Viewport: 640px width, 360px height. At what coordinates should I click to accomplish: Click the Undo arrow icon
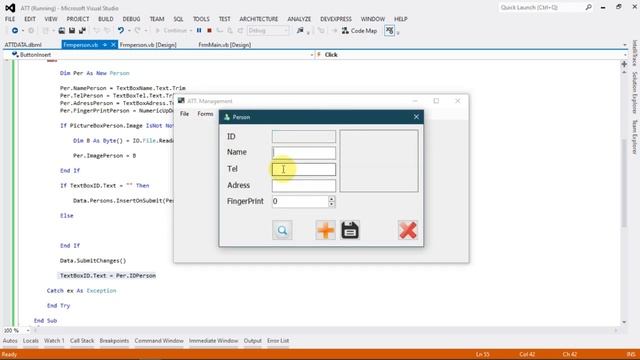(x=121, y=31)
